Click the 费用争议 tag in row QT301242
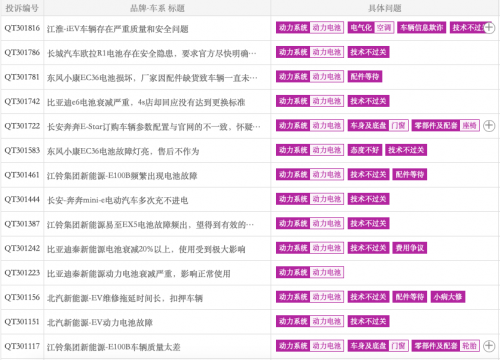This screenshot has width=500, height=360. point(410,248)
